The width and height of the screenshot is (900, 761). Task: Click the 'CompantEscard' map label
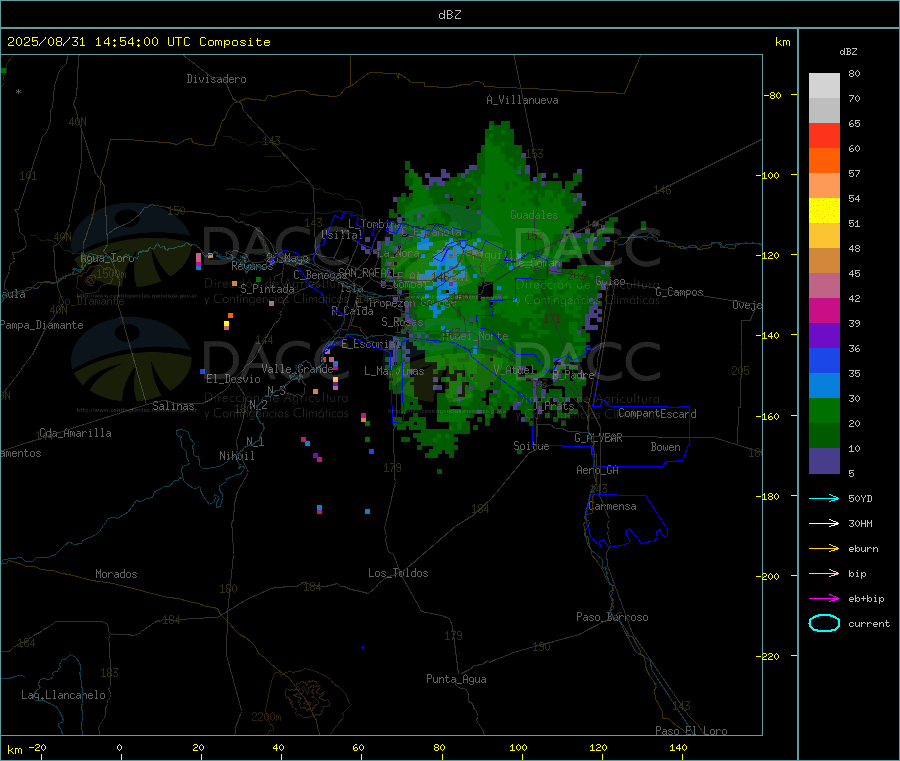pyautogui.click(x=657, y=413)
